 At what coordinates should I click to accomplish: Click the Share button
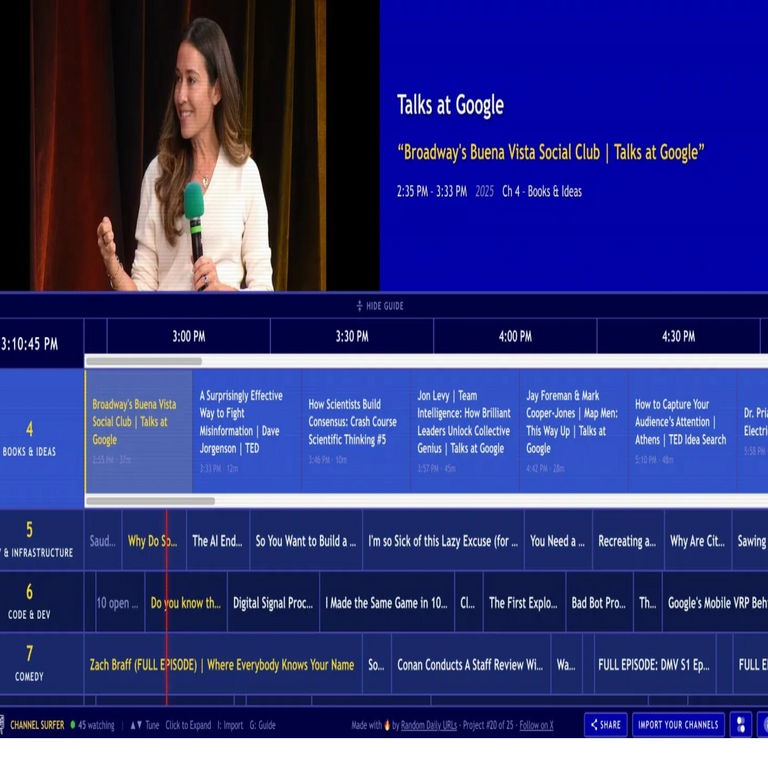pos(605,724)
